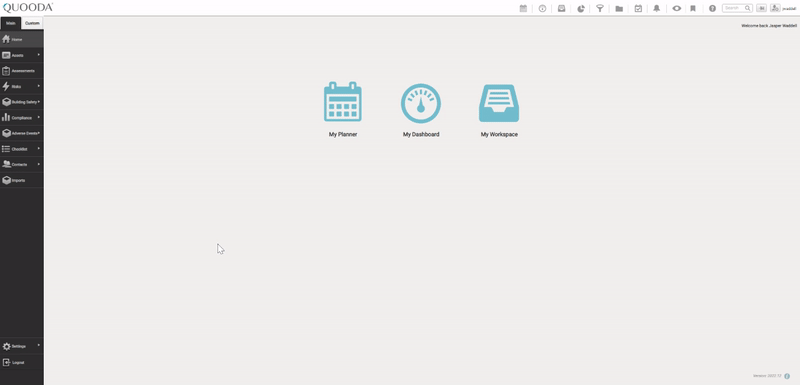Expand the Adverse Events submenu arrow

39,133
